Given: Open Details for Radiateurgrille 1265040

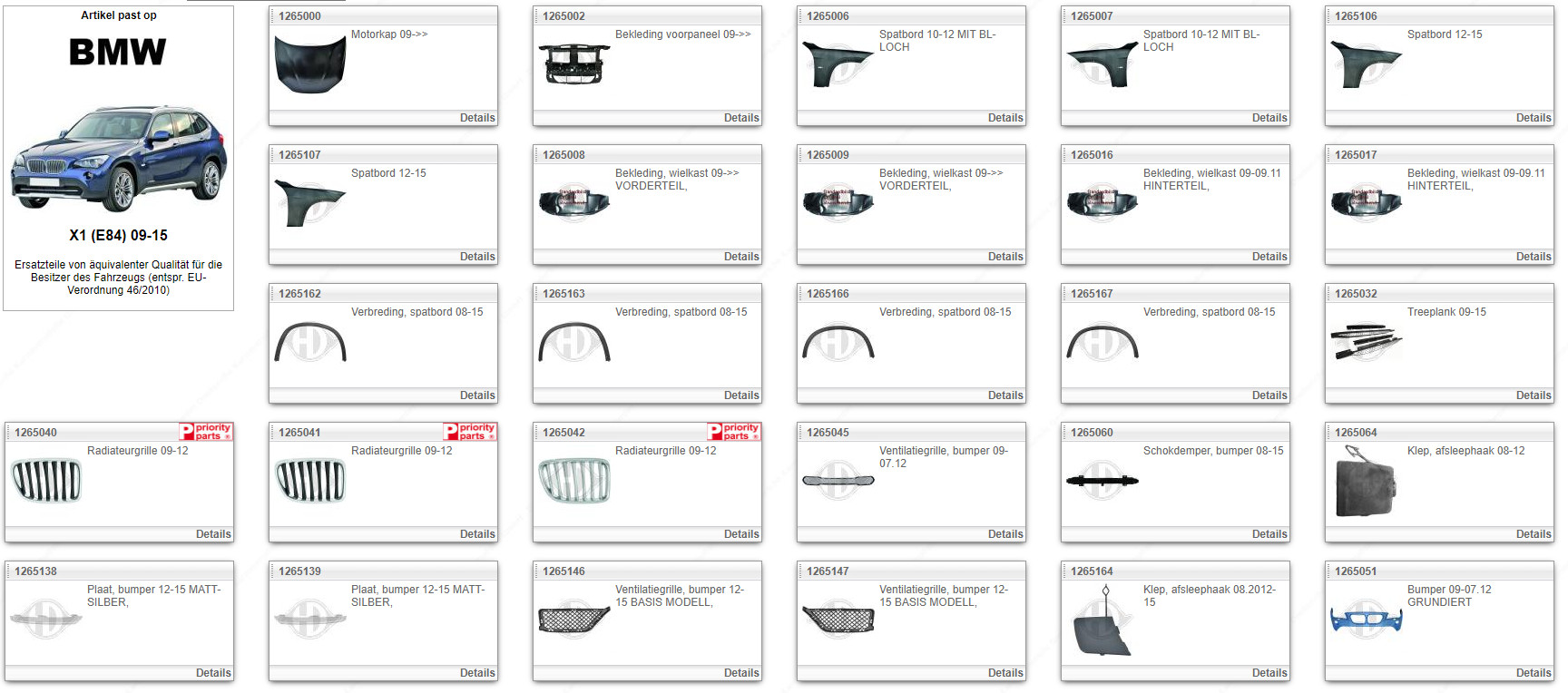Looking at the screenshot, I should pyautogui.click(x=213, y=534).
